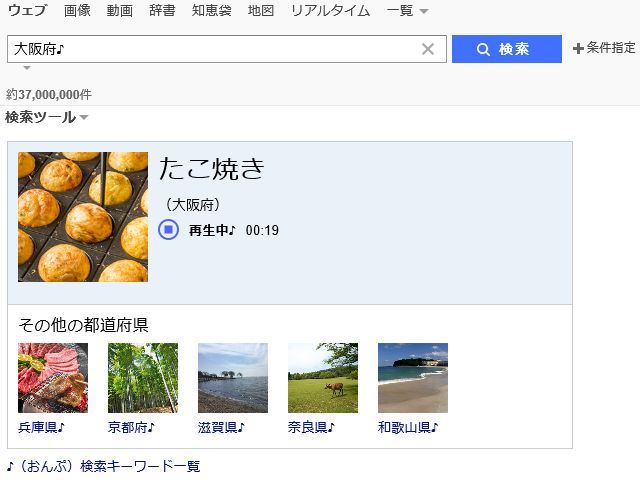The height and width of the screenshot is (480, 640).
Task: Clear the search box with X icon
Action: [x=428, y=49]
